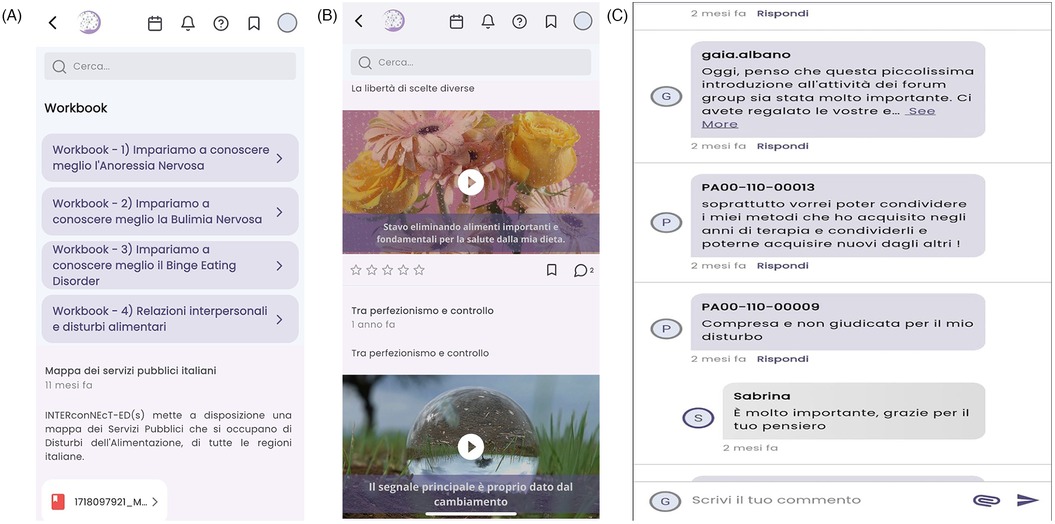Open Workbook 3 on Binge Eating Disorder

[169, 265]
